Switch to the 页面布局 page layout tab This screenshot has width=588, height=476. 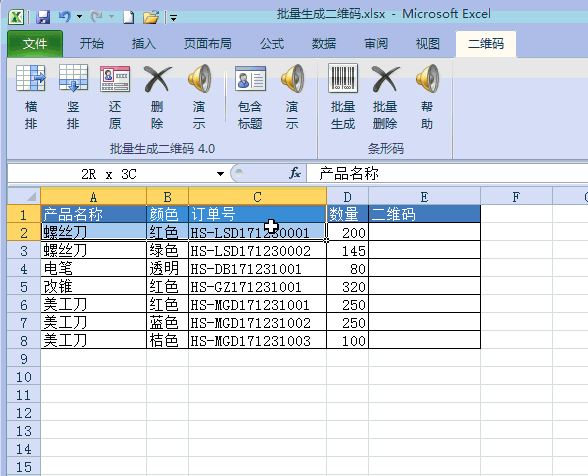click(207, 44)
